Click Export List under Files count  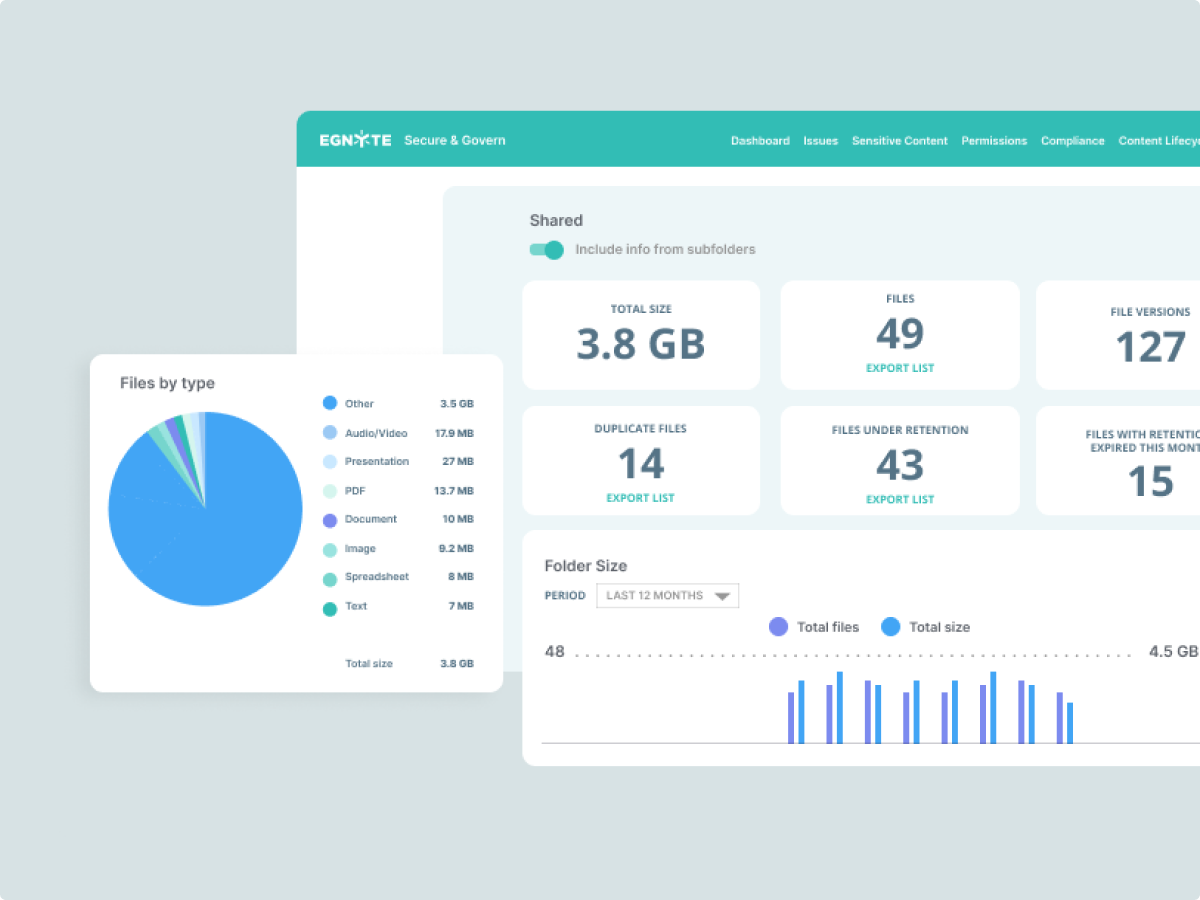900,368
